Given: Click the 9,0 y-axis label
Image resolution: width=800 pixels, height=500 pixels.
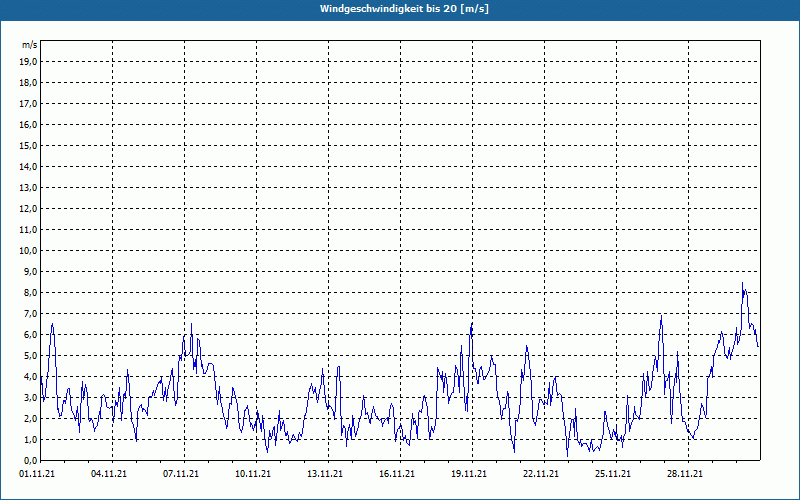Looking at the screenshot, I should [x=31, y=271].
